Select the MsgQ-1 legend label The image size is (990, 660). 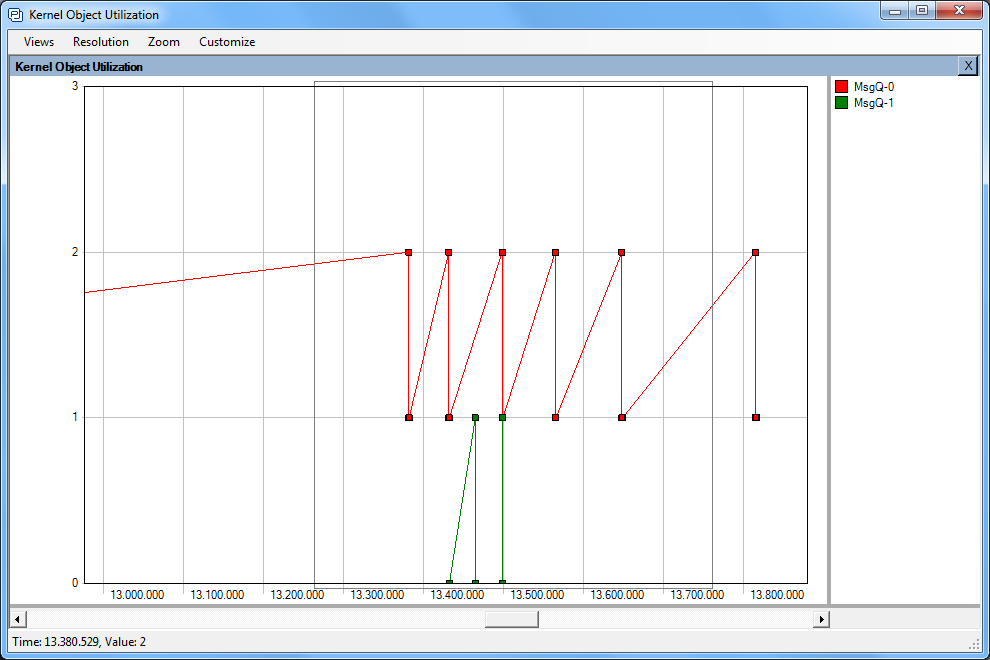[x=873, y=103]
